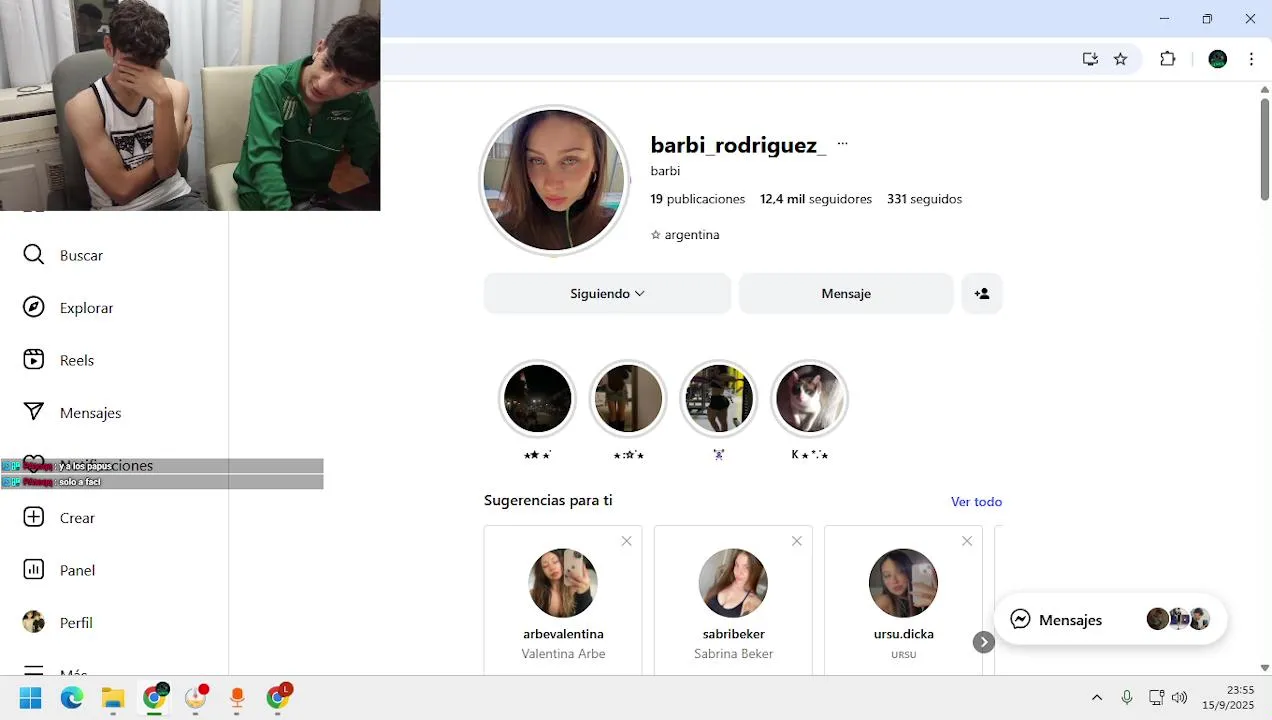The height and width of the screenshot is (720, 1272).
Task: Click the network display icon in tray
Action: (1156, 698)
